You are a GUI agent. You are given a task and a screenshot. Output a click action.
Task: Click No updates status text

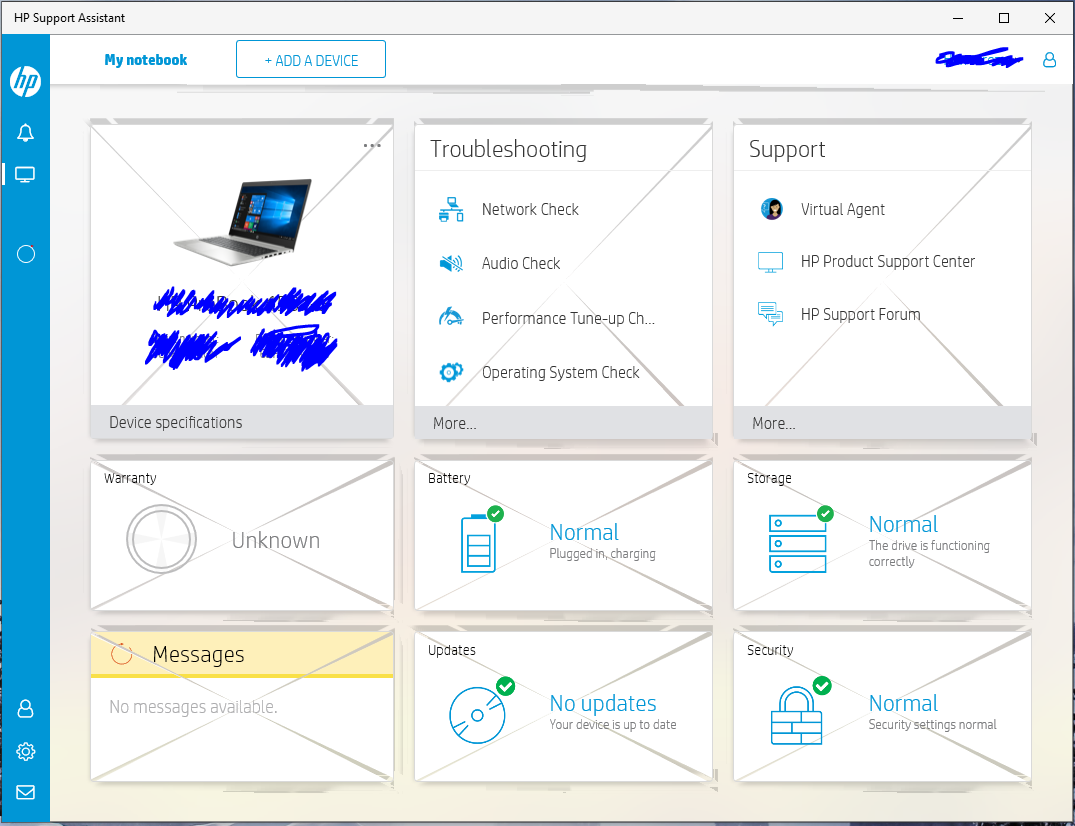coord(603,703)
